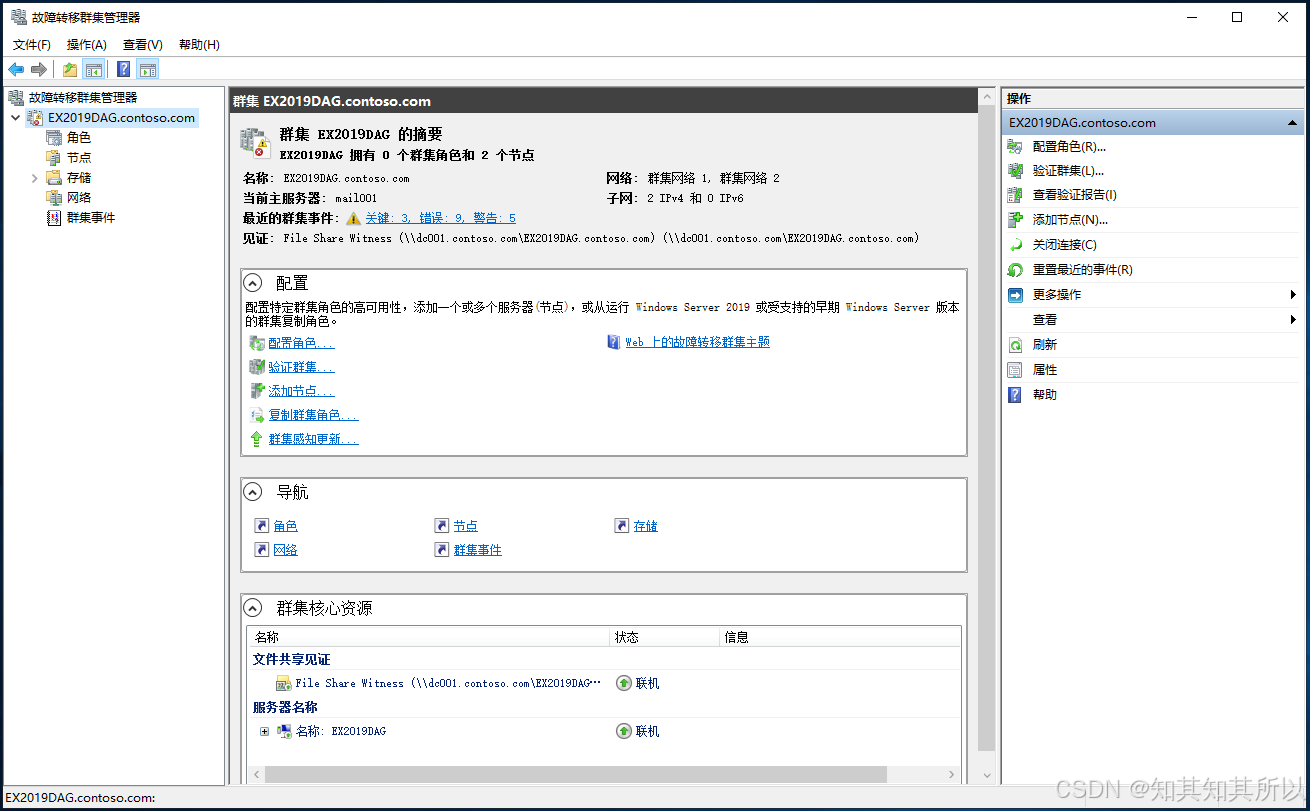Viewport: 1310px width, 811px height.
Task: Toggle the action pane toolbar icon
Action: pos(148,69)
